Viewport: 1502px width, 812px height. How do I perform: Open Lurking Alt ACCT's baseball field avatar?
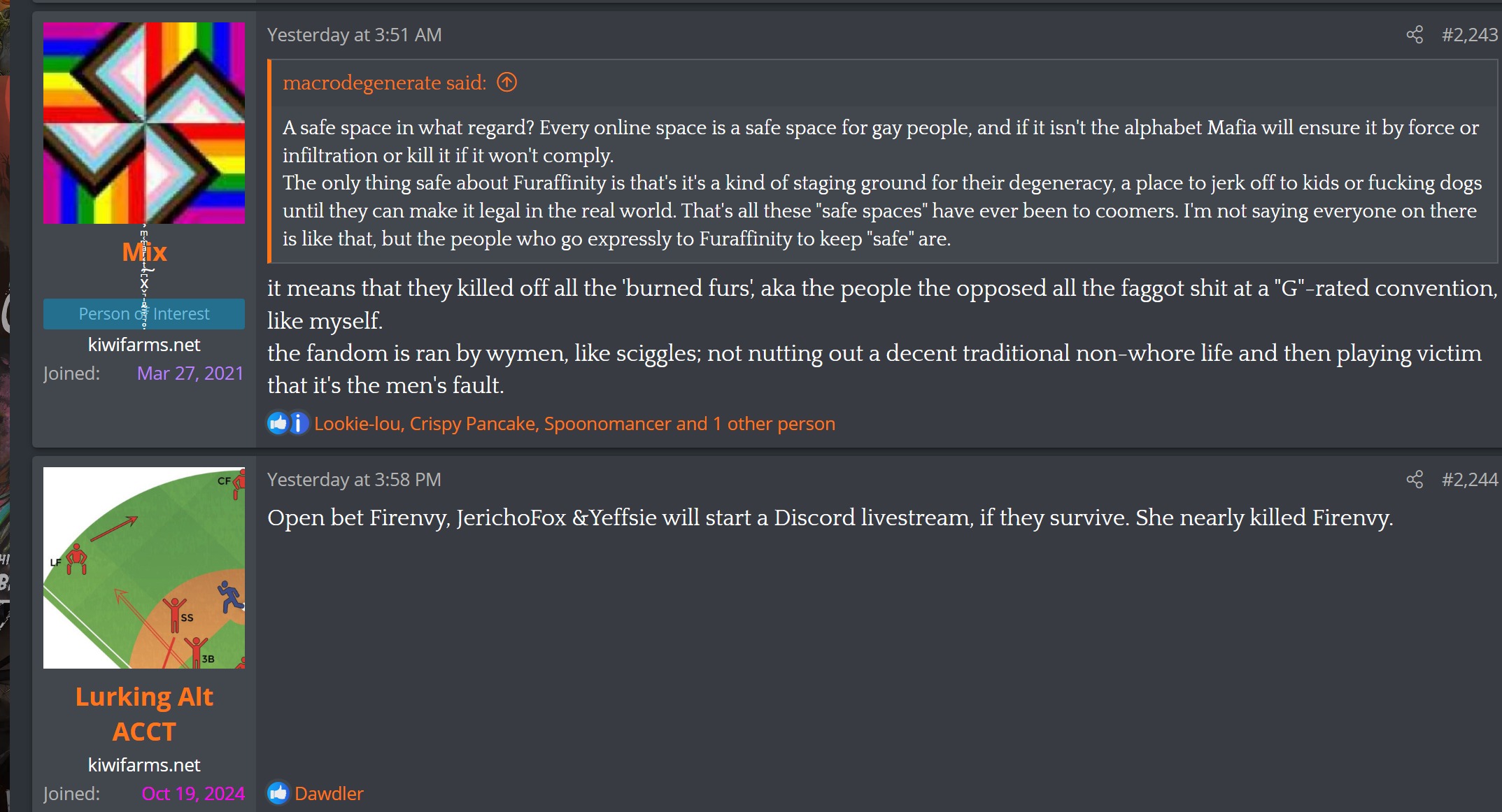[144, 568]
